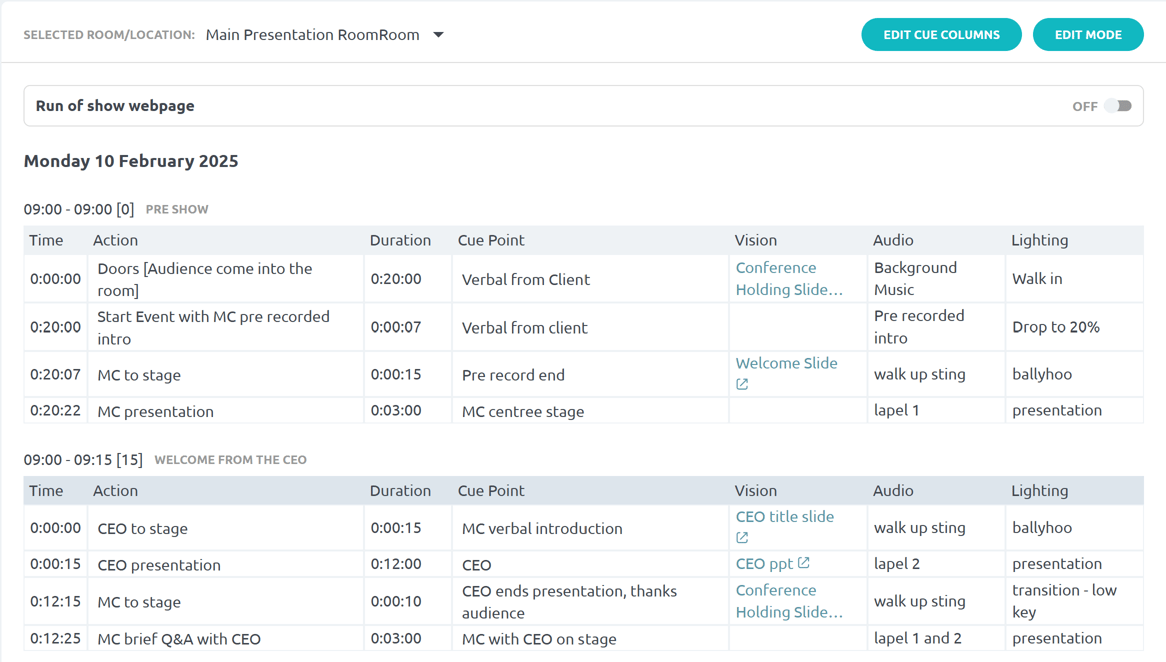Open Conference Holding Slide link in 0:12:15 row
Screen dimensions: 1166x662
(x=789, y=601)
